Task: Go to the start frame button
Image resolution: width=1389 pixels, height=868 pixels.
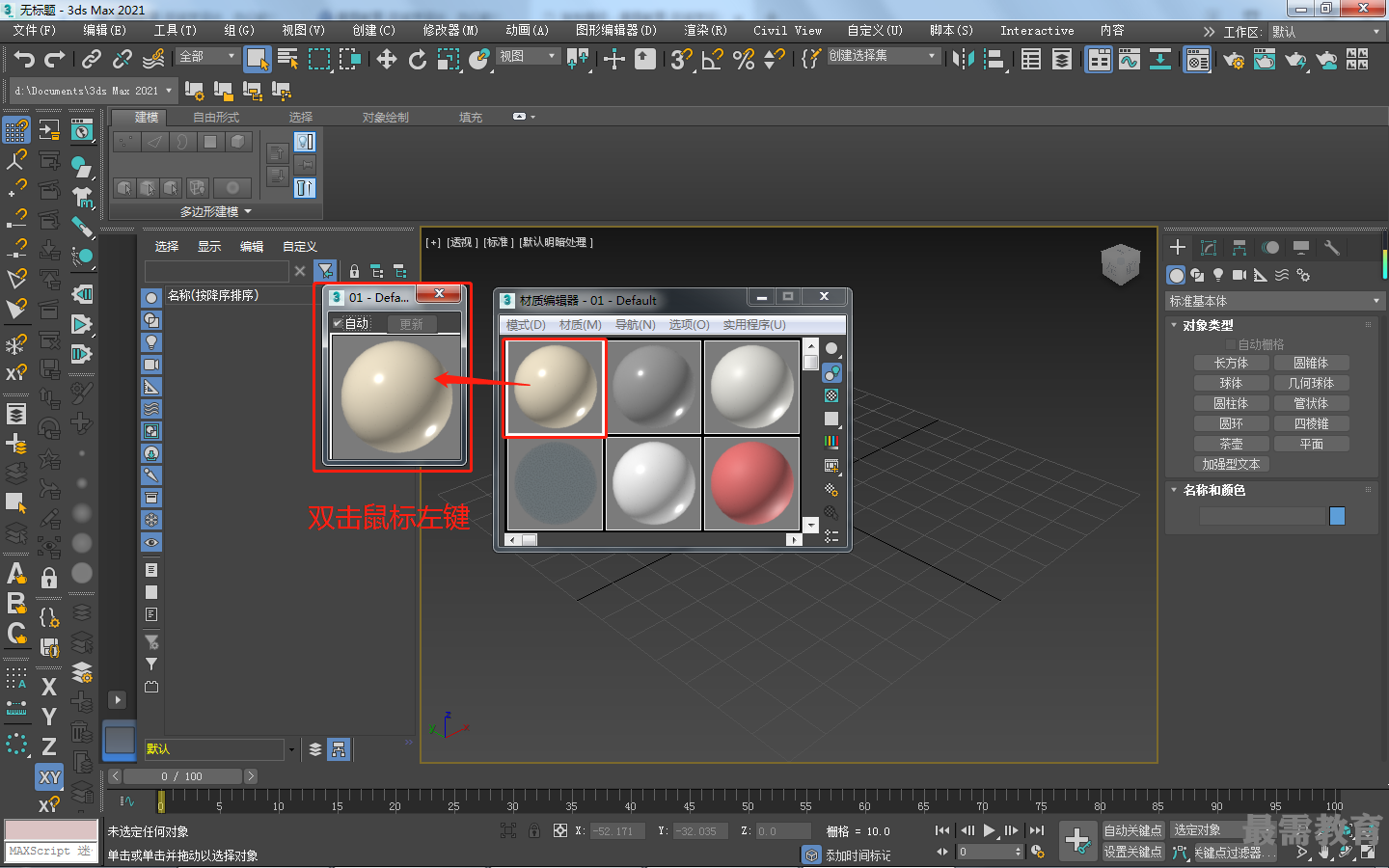Action: coord(942,830)
